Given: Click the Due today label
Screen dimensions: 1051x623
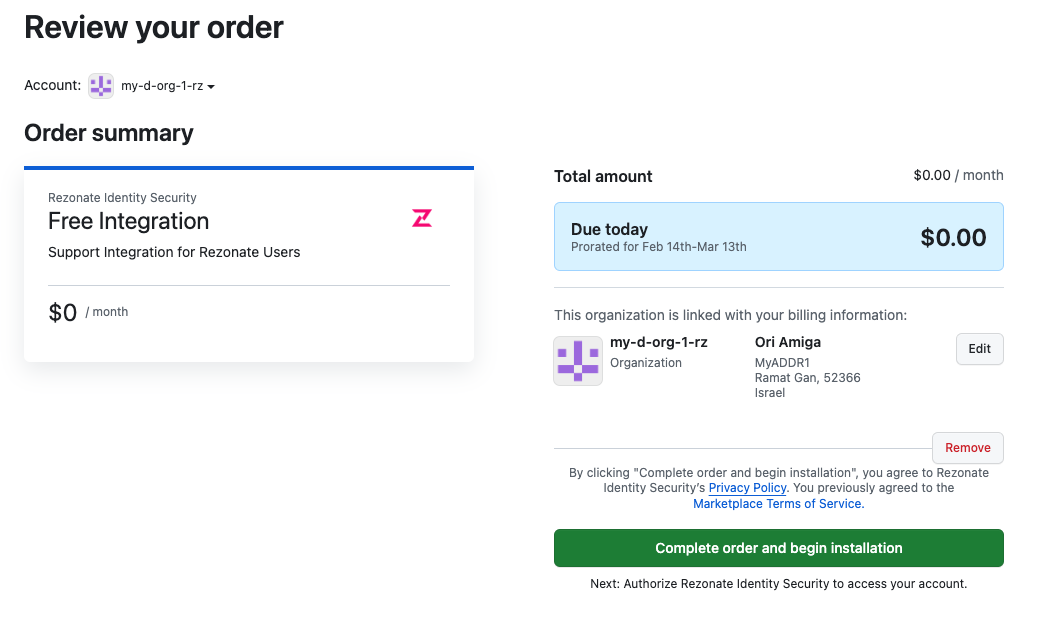Looking at the screenshot, I should point(609,229).
